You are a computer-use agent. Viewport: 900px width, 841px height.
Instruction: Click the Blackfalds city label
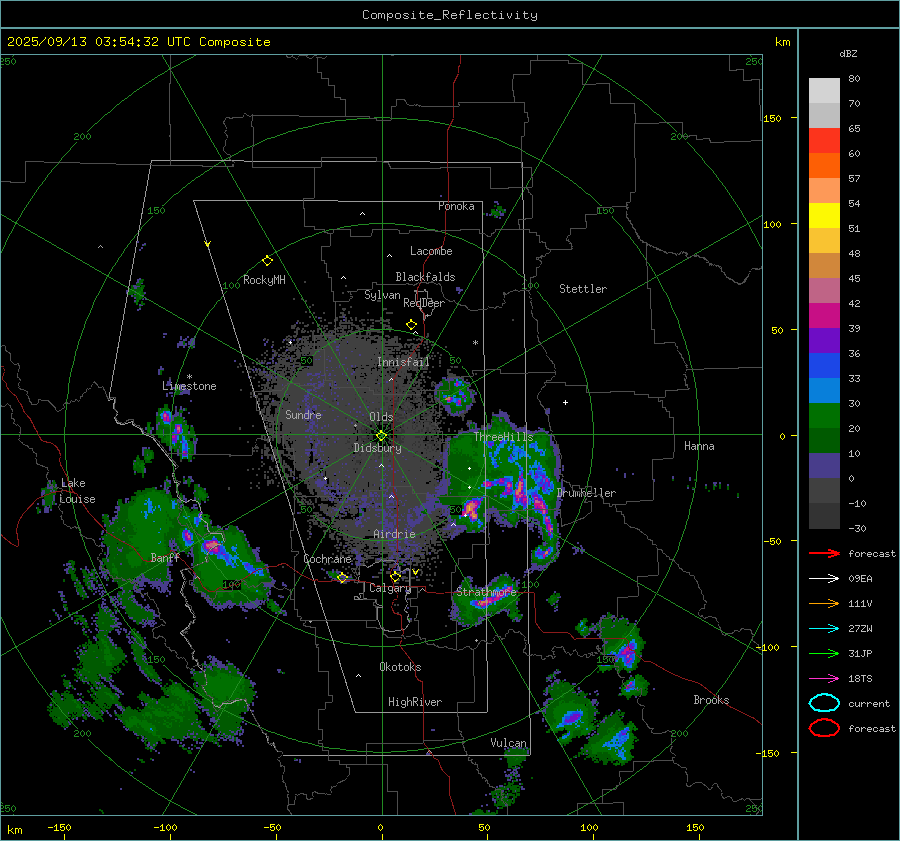(425, 277)
